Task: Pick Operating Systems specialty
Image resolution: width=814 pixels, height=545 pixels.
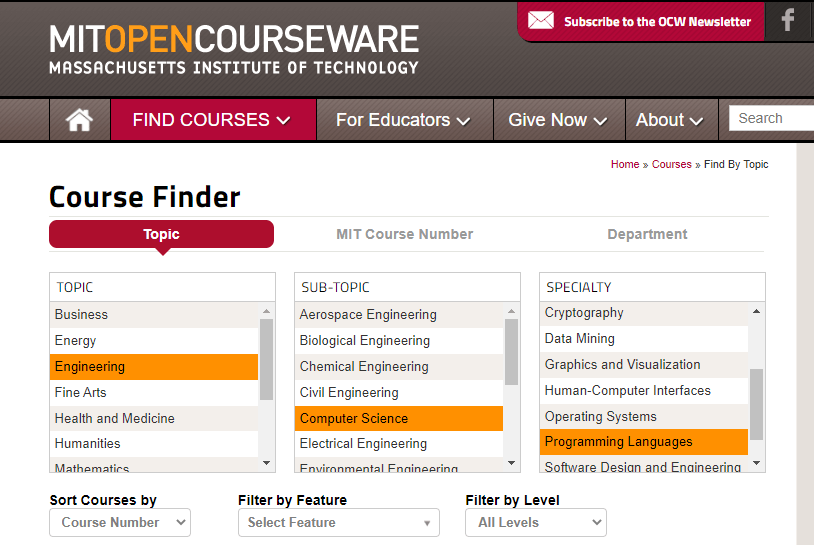Action: pos(644,416)
